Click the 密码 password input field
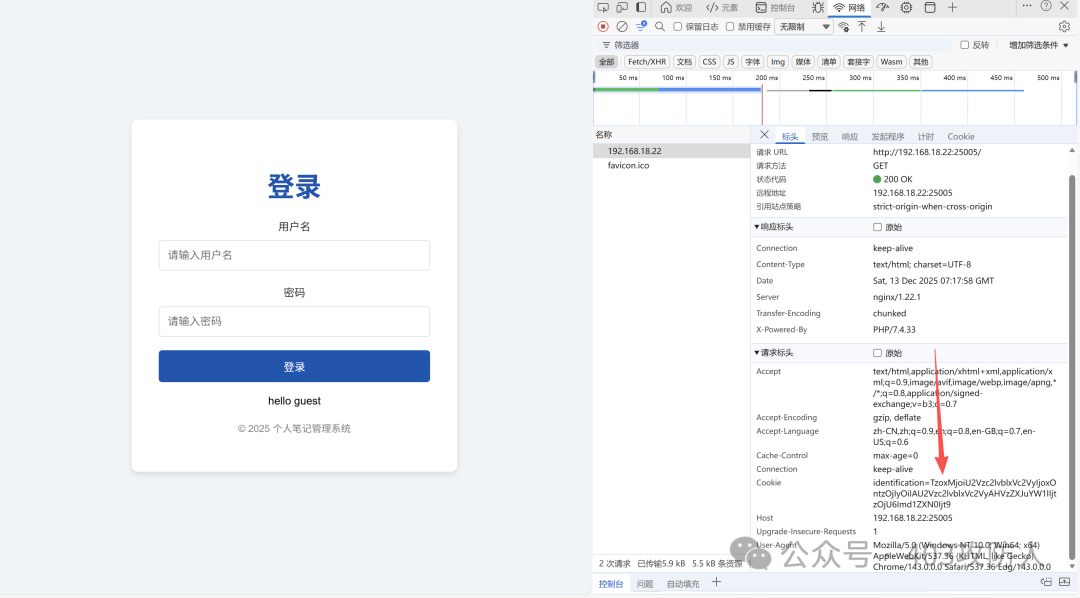 (x=294, y=322)
